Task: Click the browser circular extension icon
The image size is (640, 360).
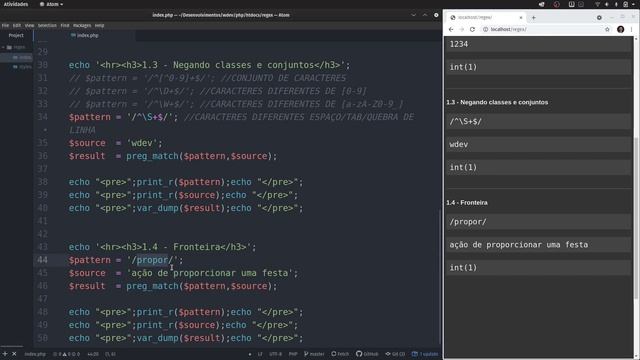Action: pos(599,18)
